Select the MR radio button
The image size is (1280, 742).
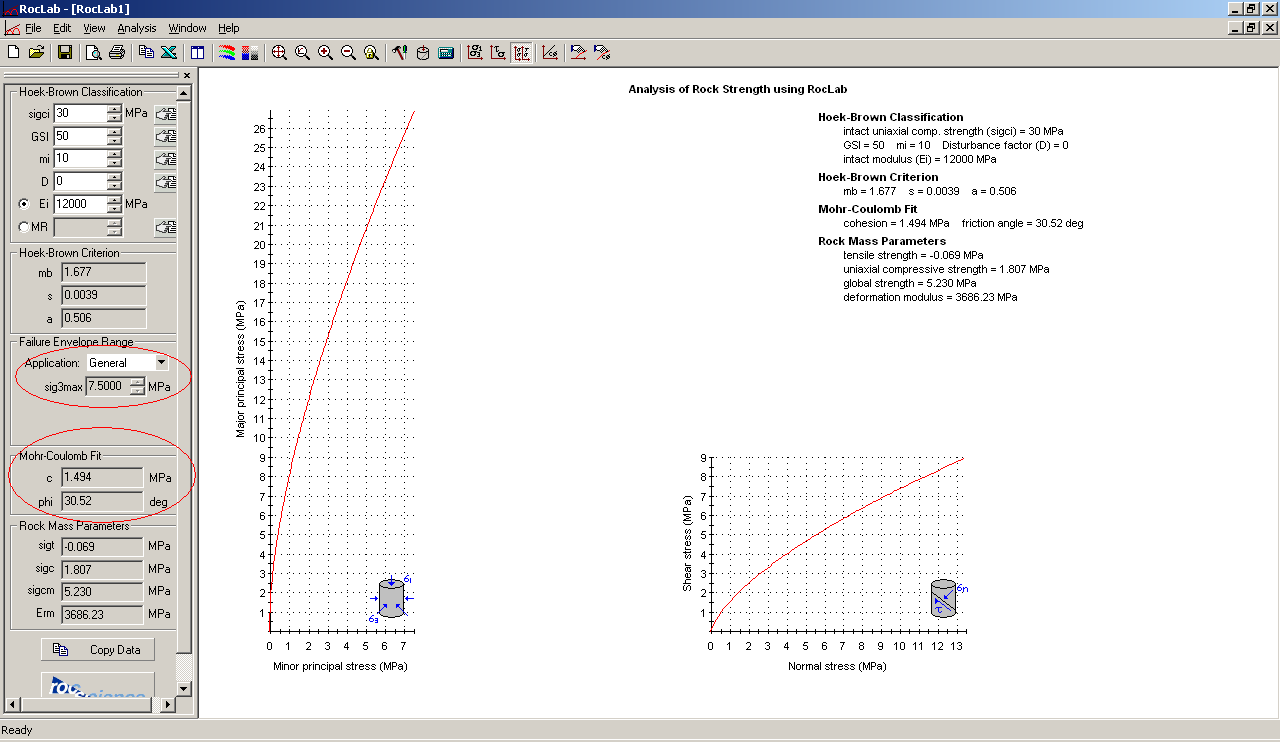(24, 227)
